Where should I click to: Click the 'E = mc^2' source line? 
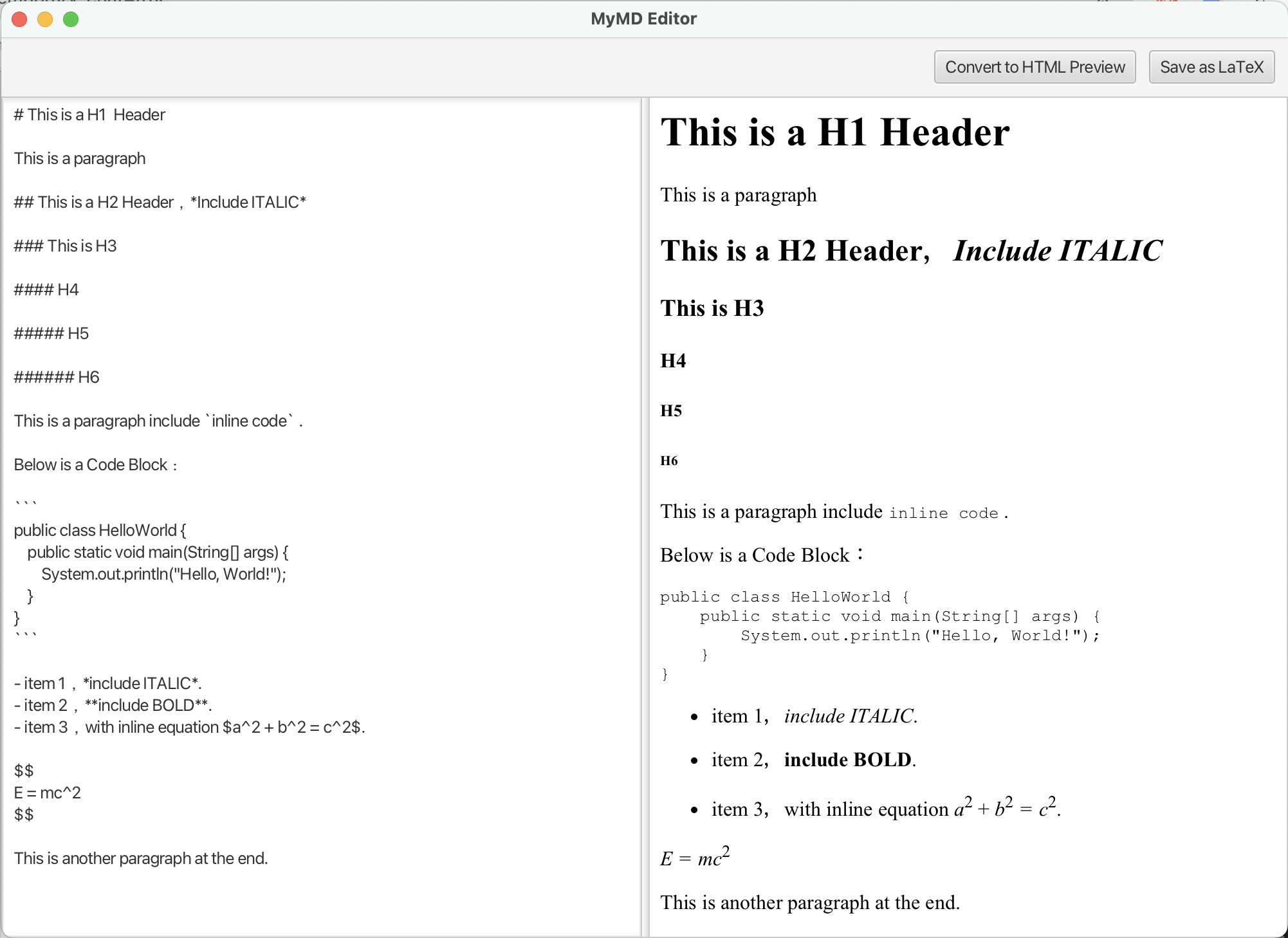pyautogui.click(x=48, y=793)
